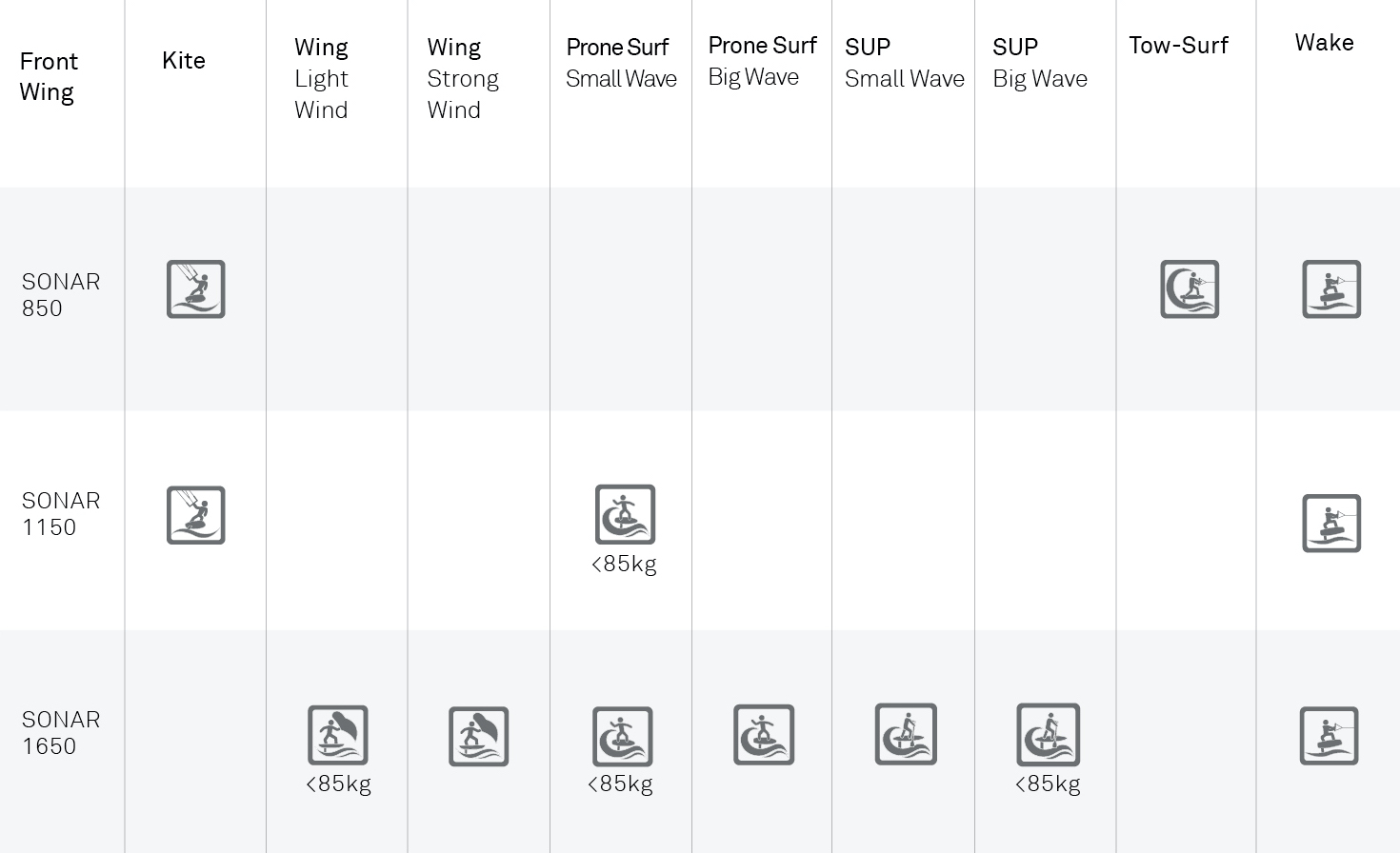Click the Kite icon for SONAR 850
Viewport: 1400px width, 853px height.
196,289
